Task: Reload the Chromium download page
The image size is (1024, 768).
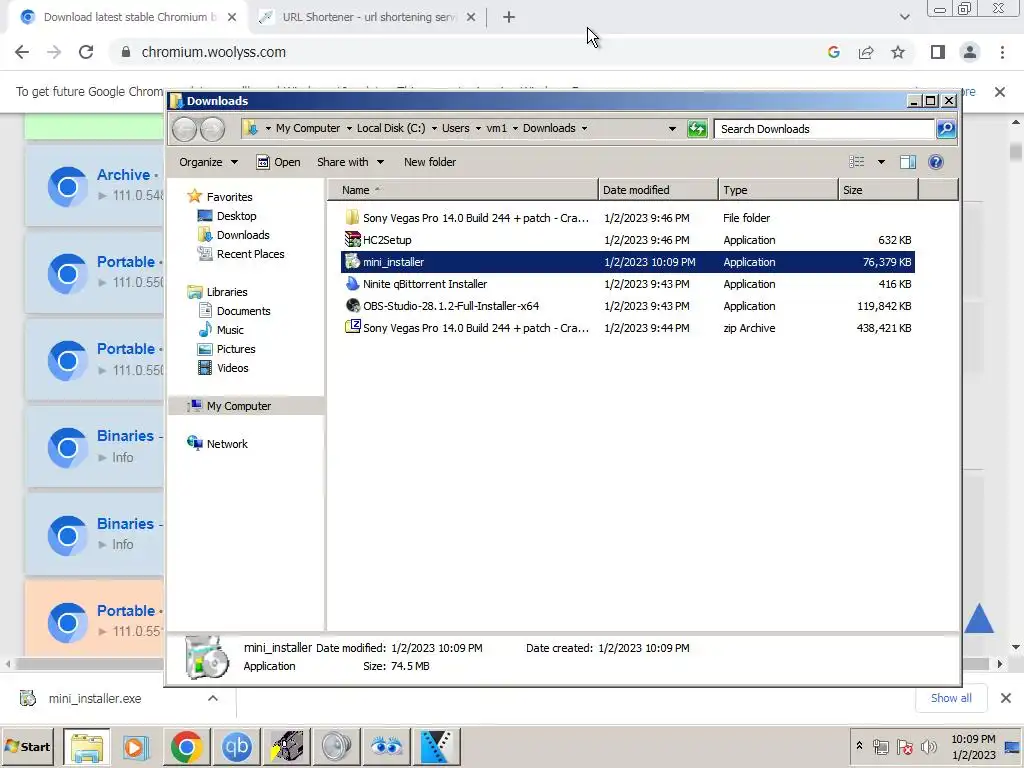Action: [x=86, y=52]
